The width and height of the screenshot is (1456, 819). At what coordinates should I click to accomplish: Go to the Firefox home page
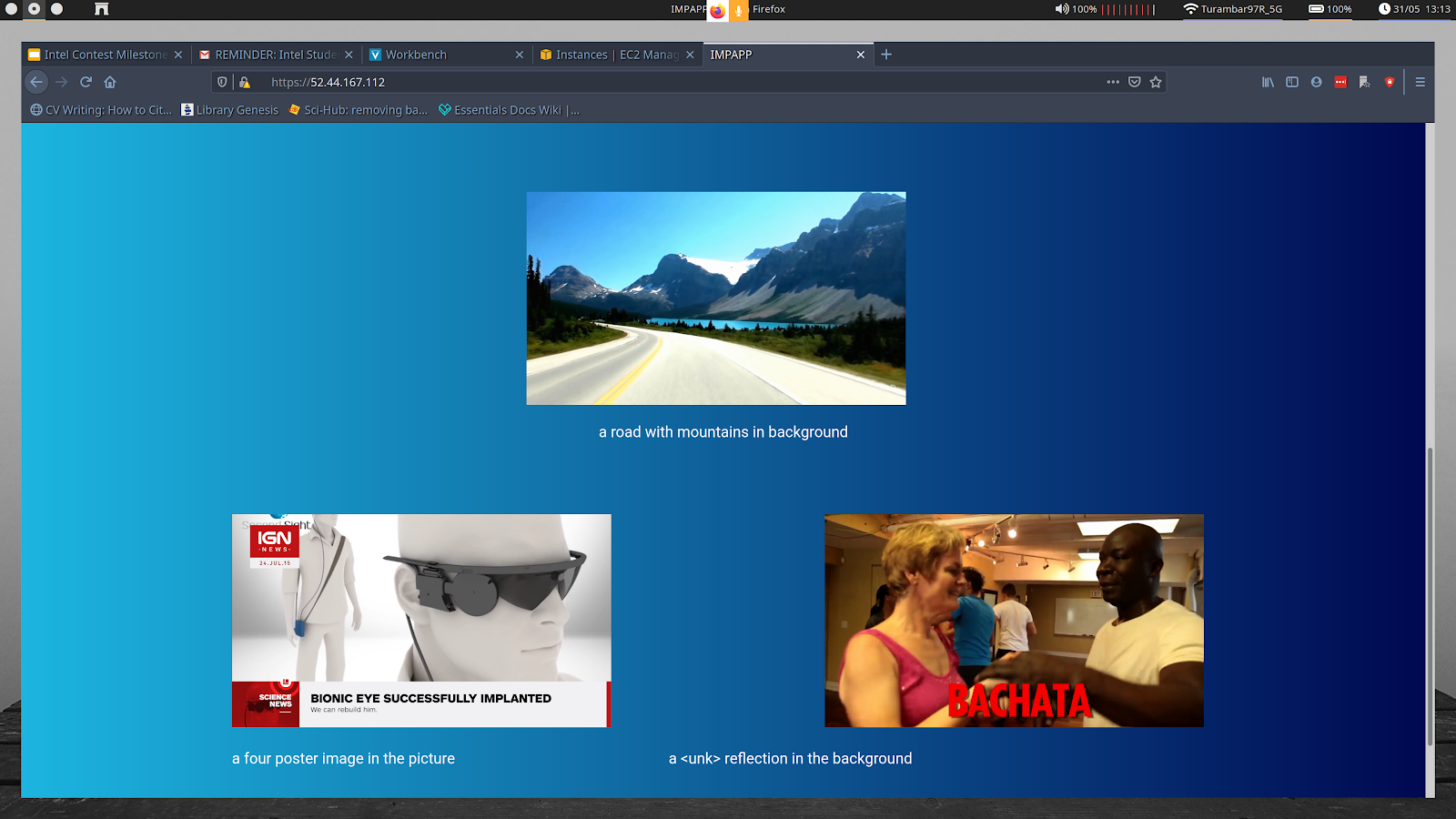click(110, 82)
